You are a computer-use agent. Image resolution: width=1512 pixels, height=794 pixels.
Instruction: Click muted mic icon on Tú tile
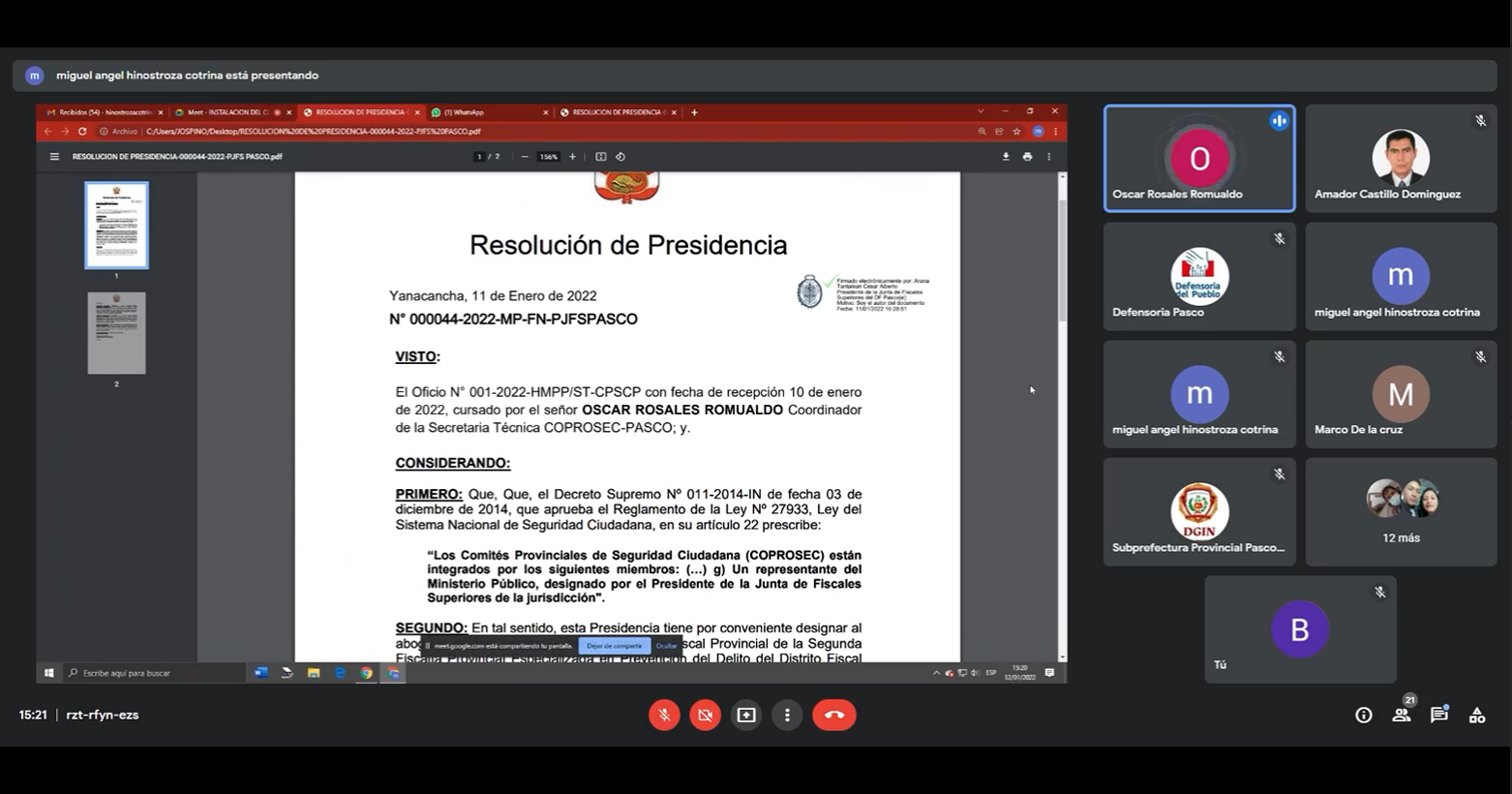coord(1379,593)
